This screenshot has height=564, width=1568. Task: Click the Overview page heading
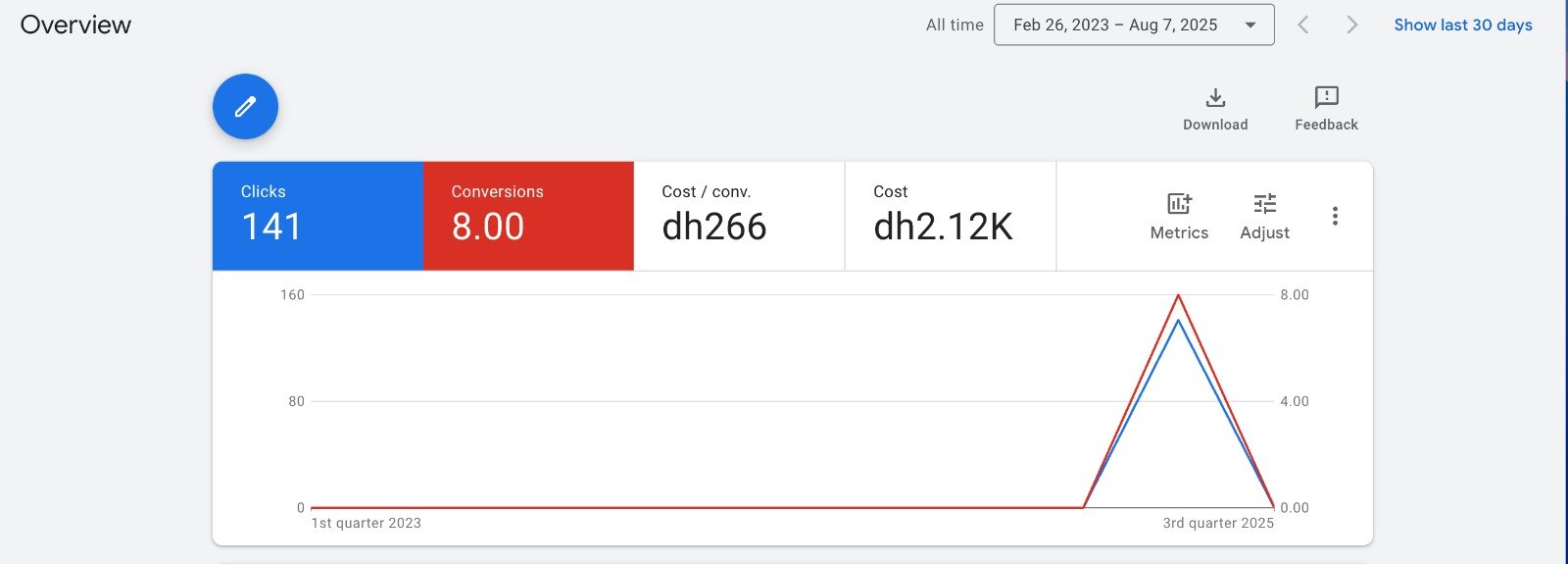(75, 25)
